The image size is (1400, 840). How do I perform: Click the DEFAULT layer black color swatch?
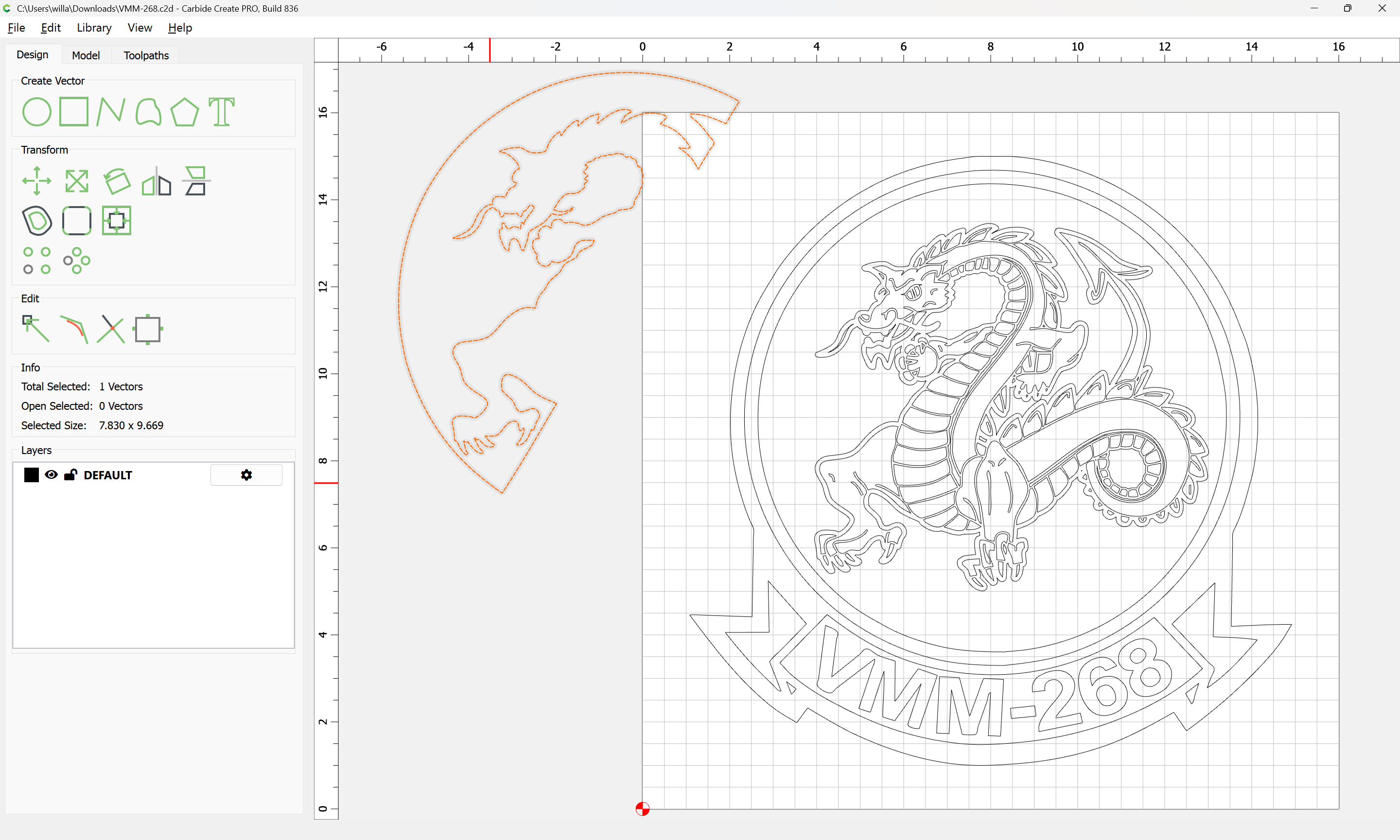point(32,475)
